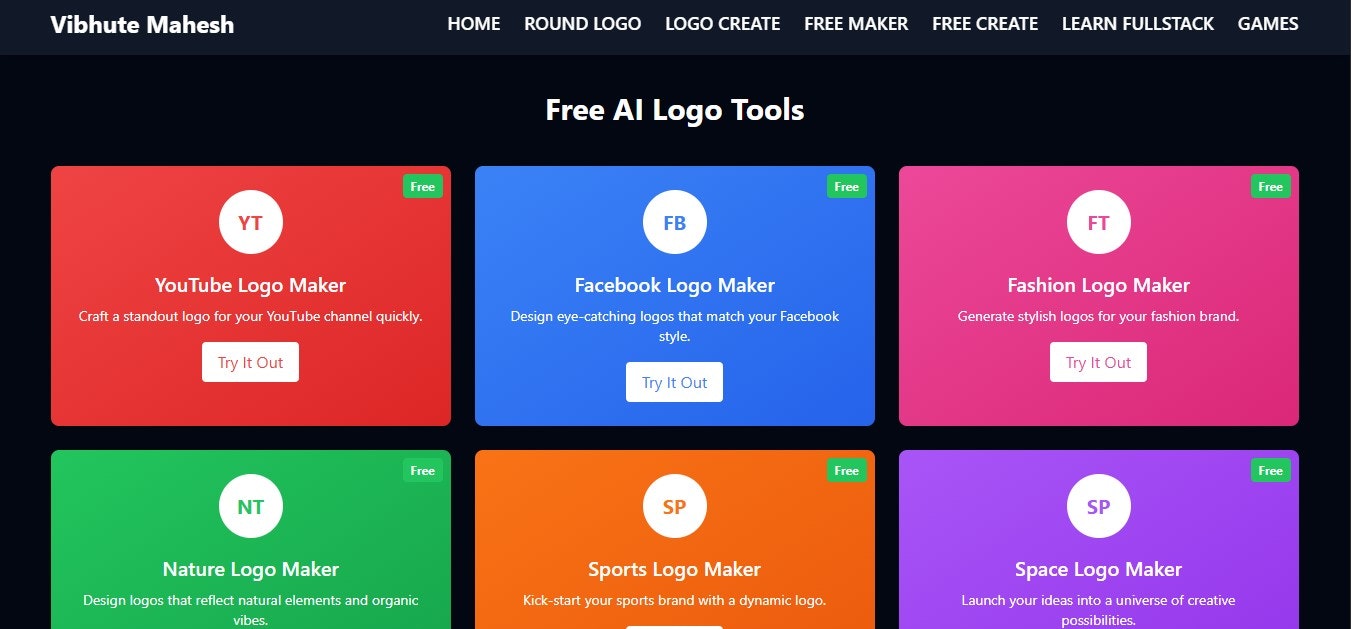Click the Vibhute Mahesh site title
Viewport: 1351px width, 629px height.
[x=142, y=25]
